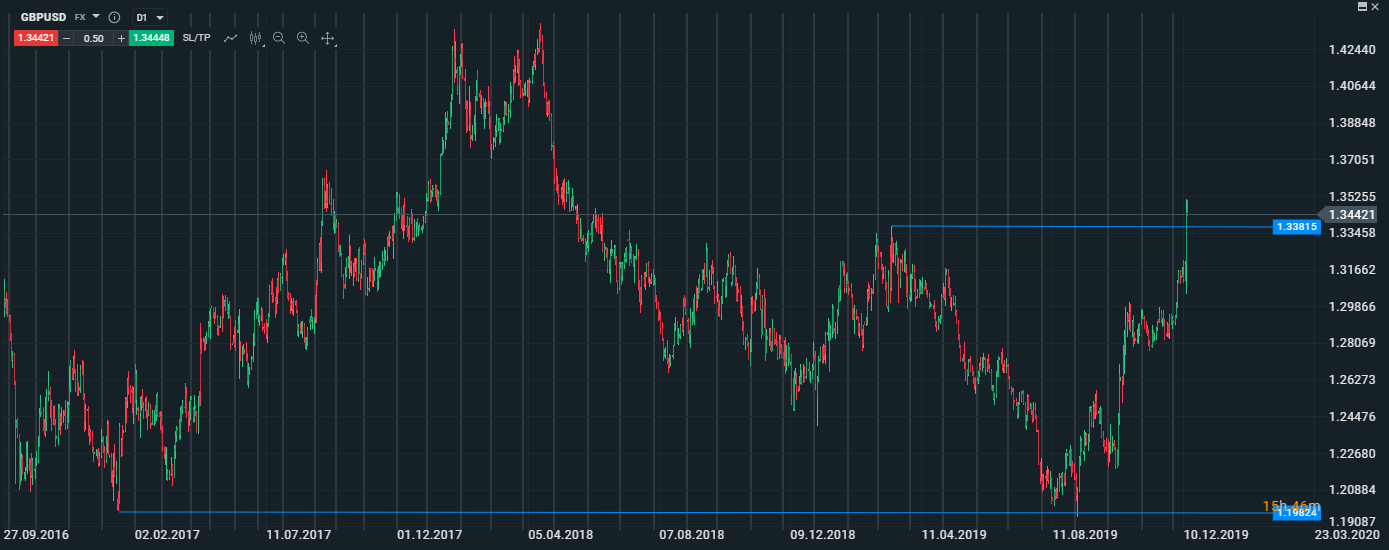Maximize the chart panel
1389x550 pixels.
click(x=1362, y=6)
